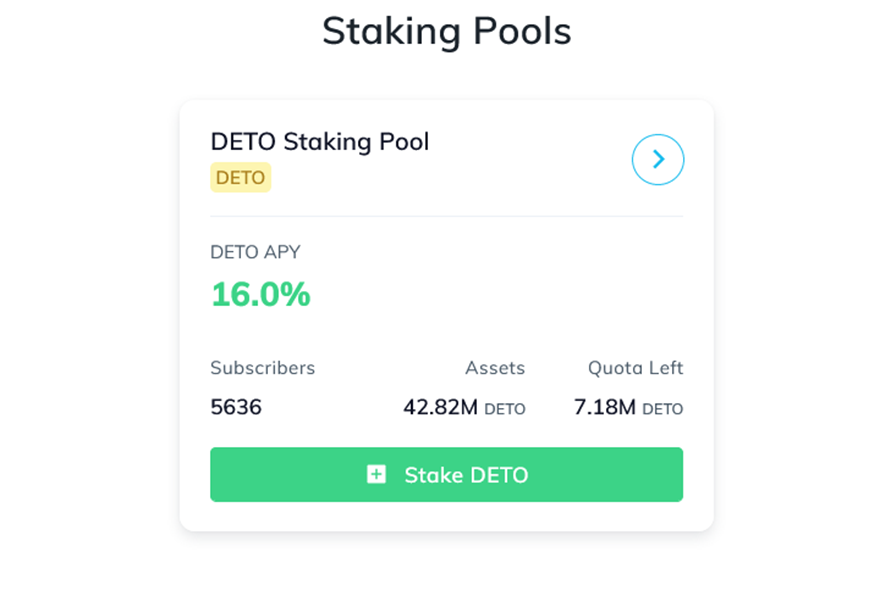Click the 'Stake DETO' button text label
The height and width of the screenshot is (591, 880).
(466, 475)
